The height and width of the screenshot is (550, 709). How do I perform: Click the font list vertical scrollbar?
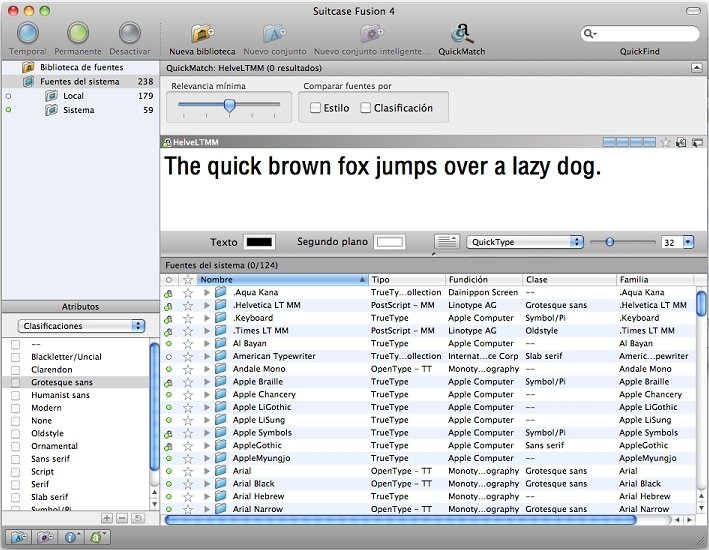(x=700, y=303)
